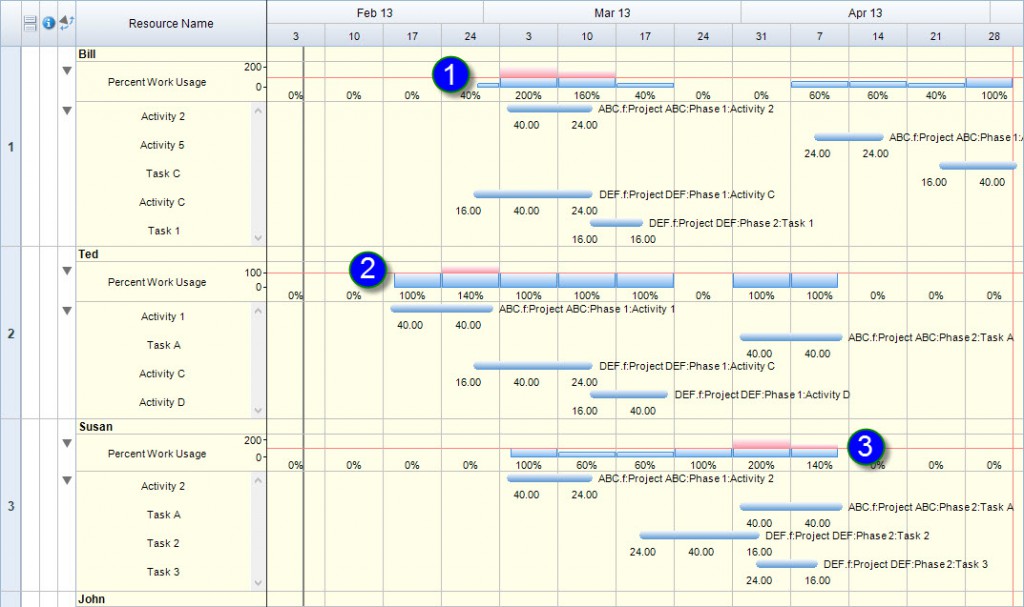Select the John resource row
This screenshot has width=1024, height=607.
pyautogui.click(x=91, y=598)
